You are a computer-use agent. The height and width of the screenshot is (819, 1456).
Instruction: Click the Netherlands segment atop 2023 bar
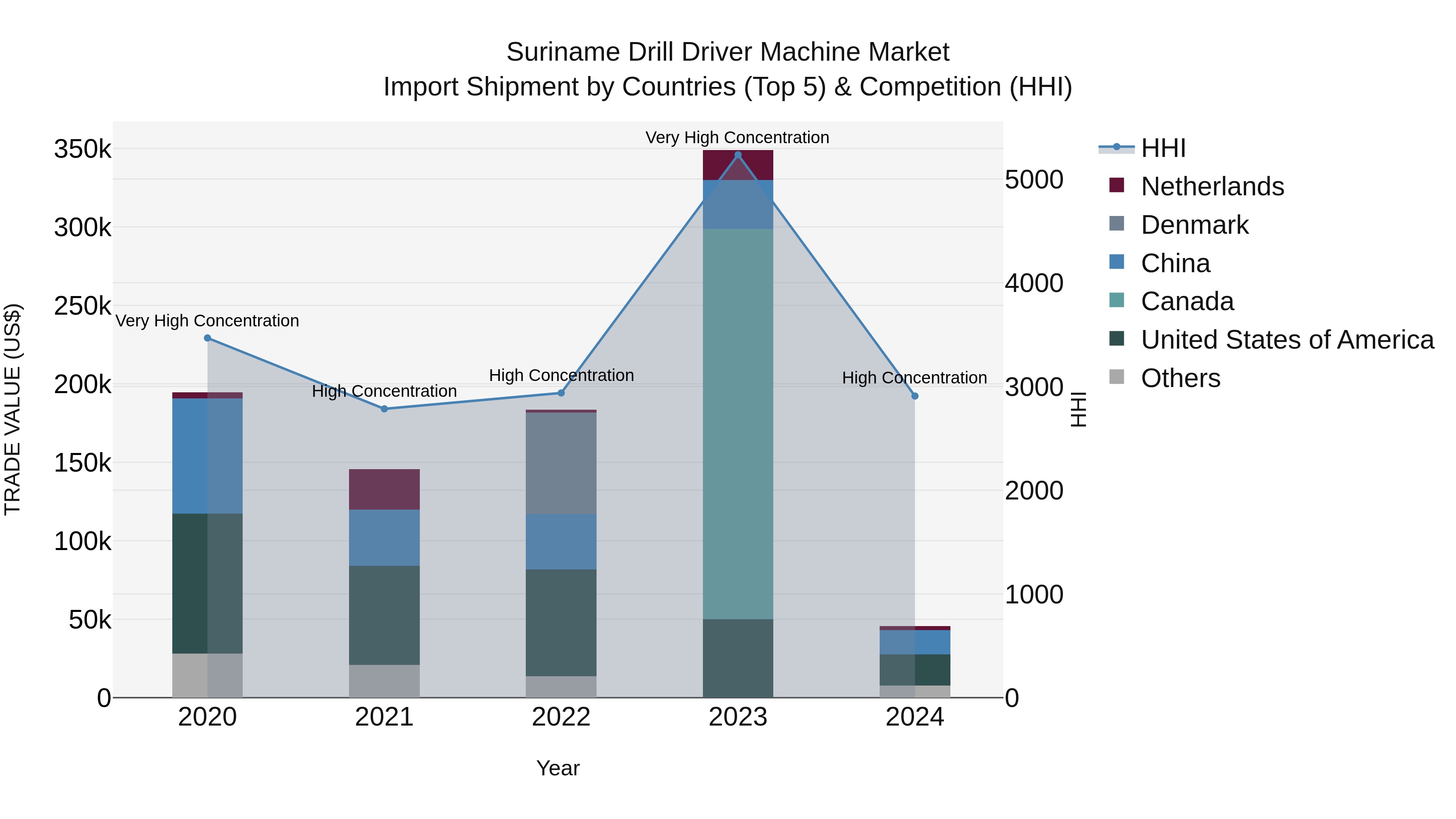(x=738, y=165)
